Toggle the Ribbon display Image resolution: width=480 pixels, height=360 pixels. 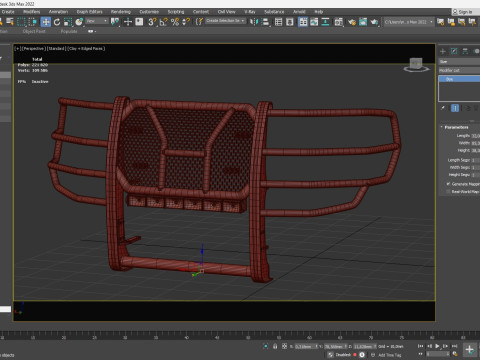click(303, 22)
